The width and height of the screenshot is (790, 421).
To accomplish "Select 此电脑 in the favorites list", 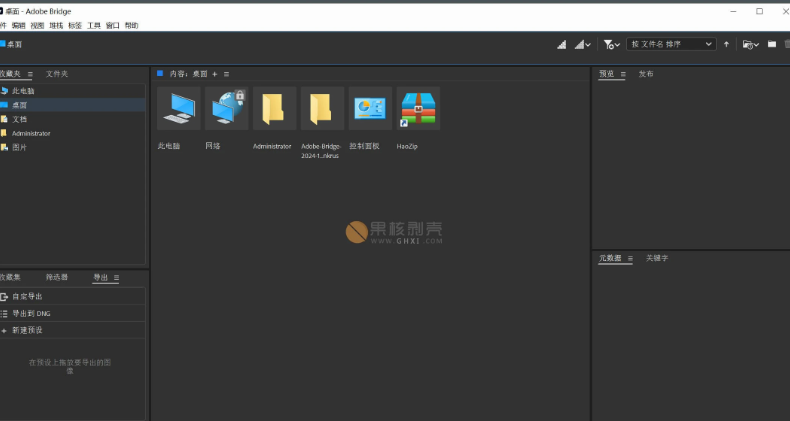I will (x=73, y=91).
